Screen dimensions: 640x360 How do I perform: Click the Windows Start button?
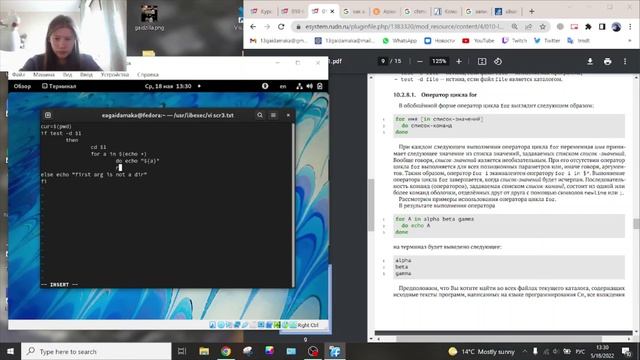(10, 351)
